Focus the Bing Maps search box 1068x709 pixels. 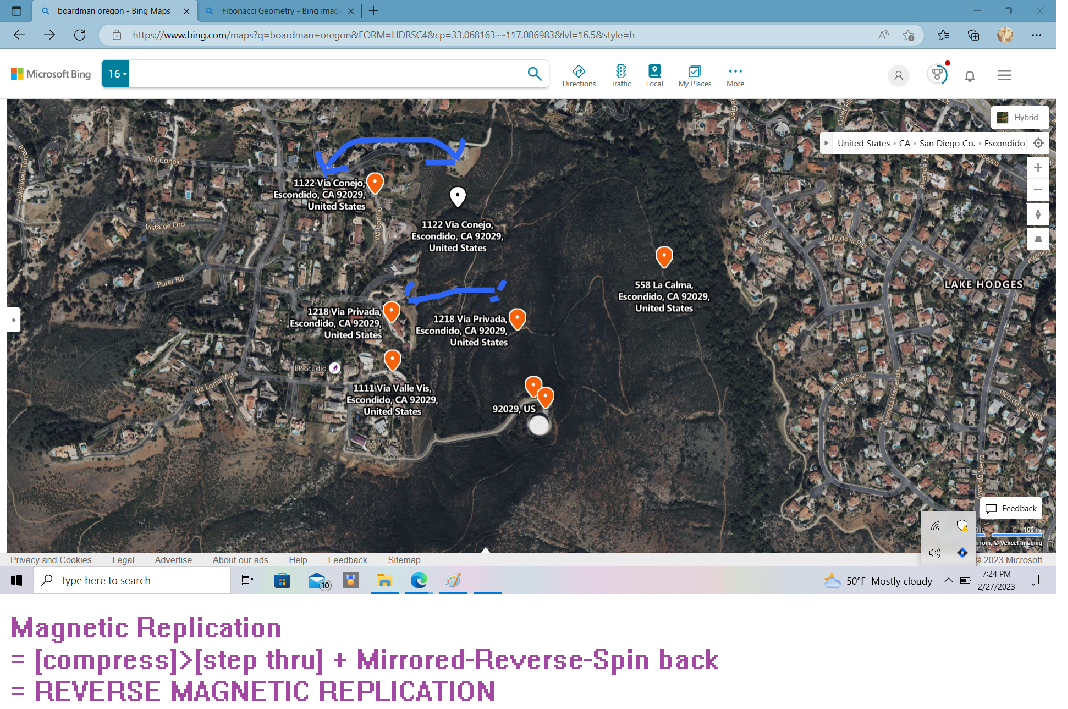(327, 74)
